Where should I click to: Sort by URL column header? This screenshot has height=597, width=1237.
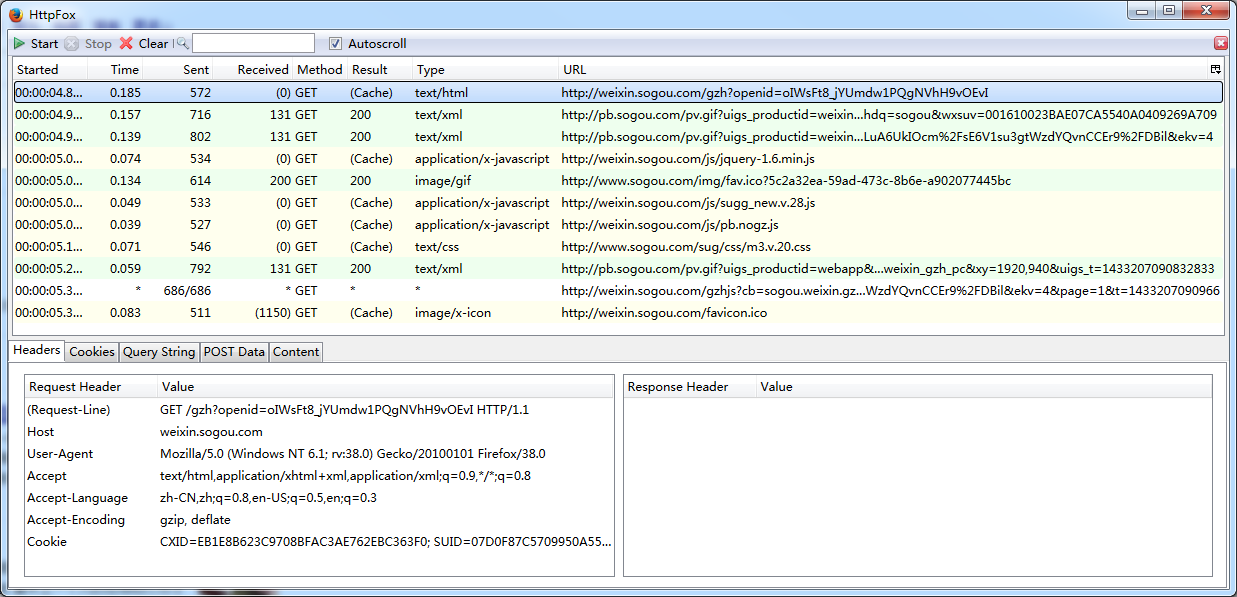pyautogui.click(x=883, y=70)
